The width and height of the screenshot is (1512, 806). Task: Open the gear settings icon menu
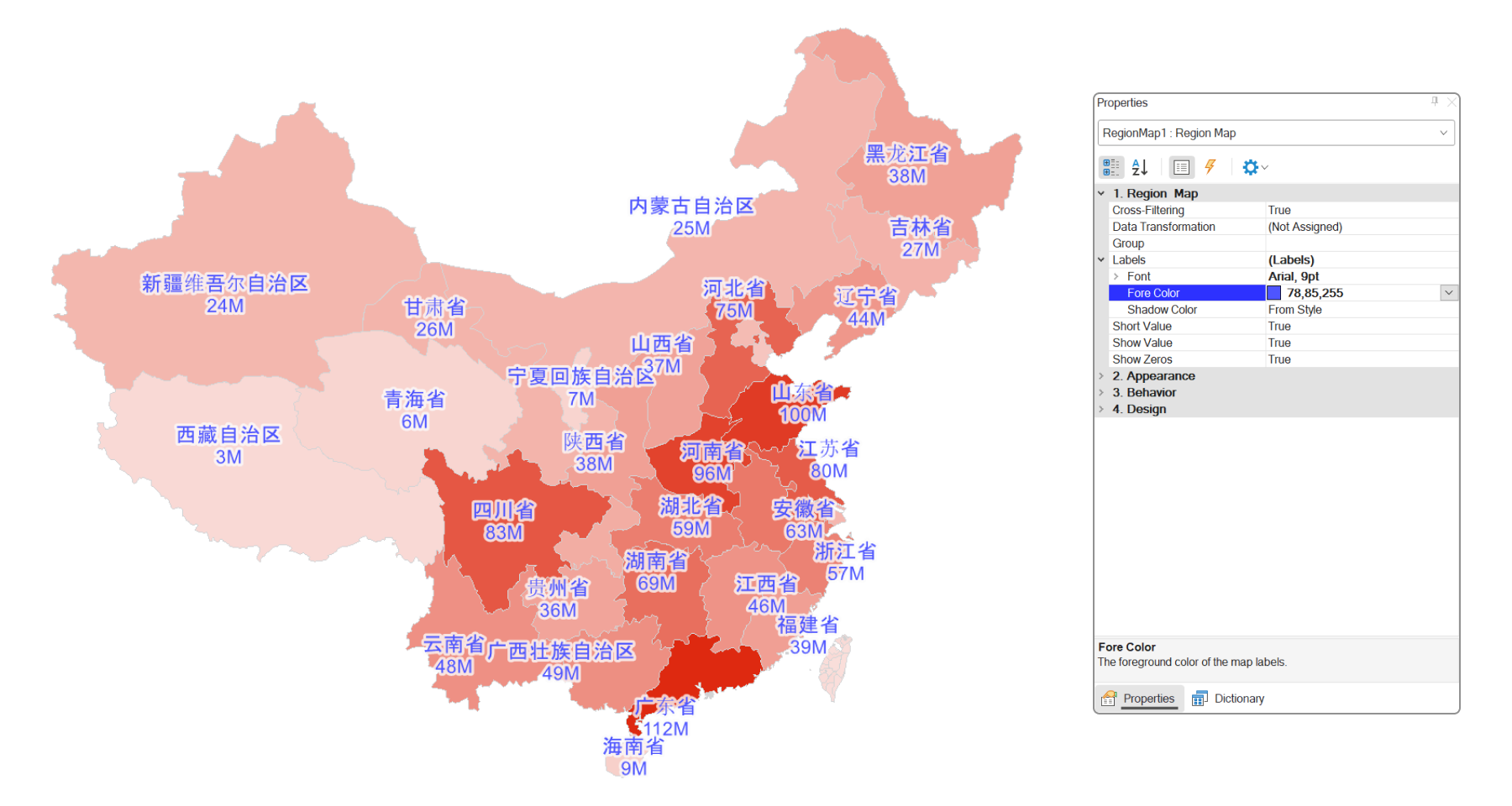(x=1253, y=167)
